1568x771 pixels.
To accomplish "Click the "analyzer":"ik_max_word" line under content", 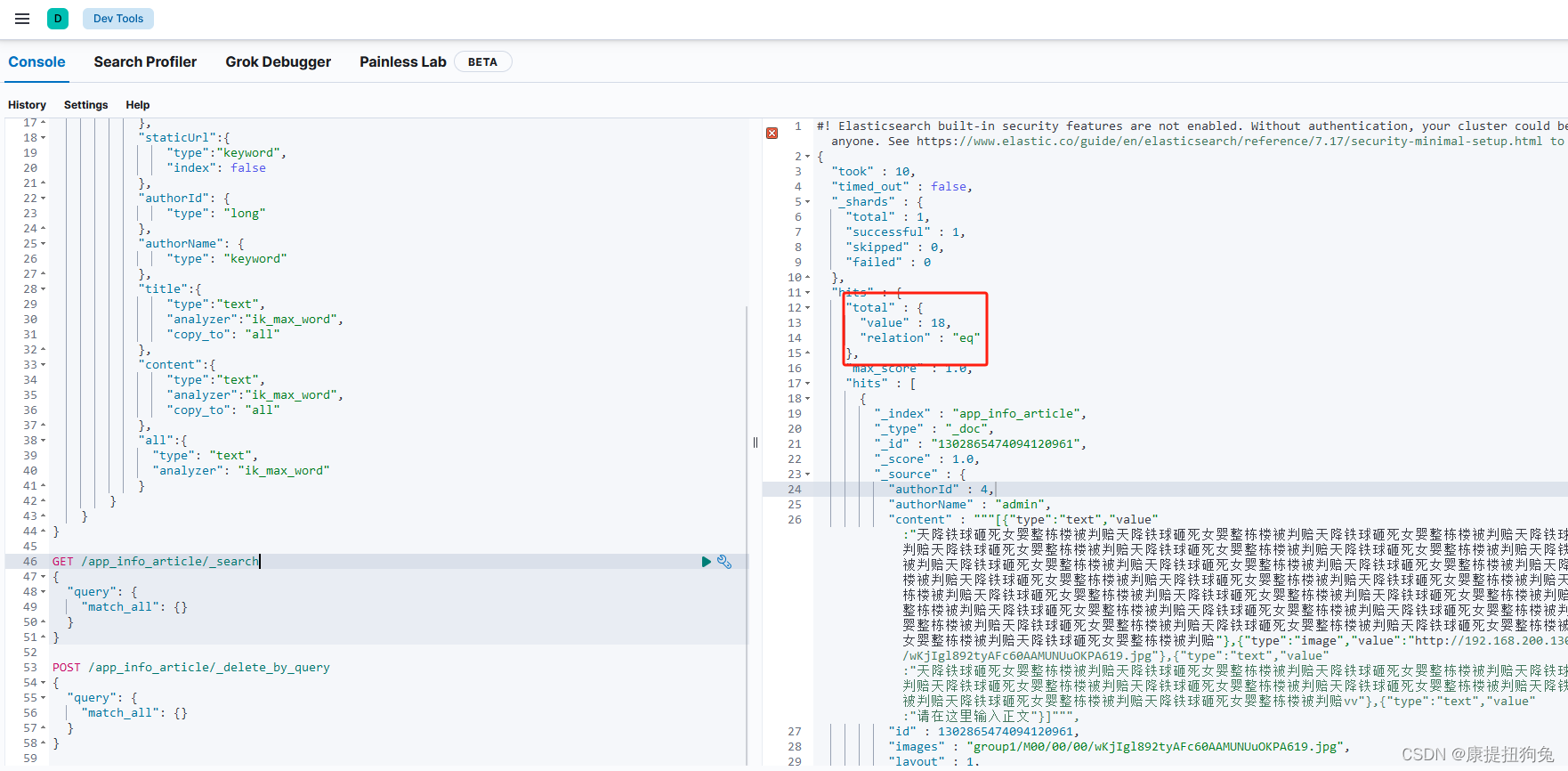I will point(255,395).
